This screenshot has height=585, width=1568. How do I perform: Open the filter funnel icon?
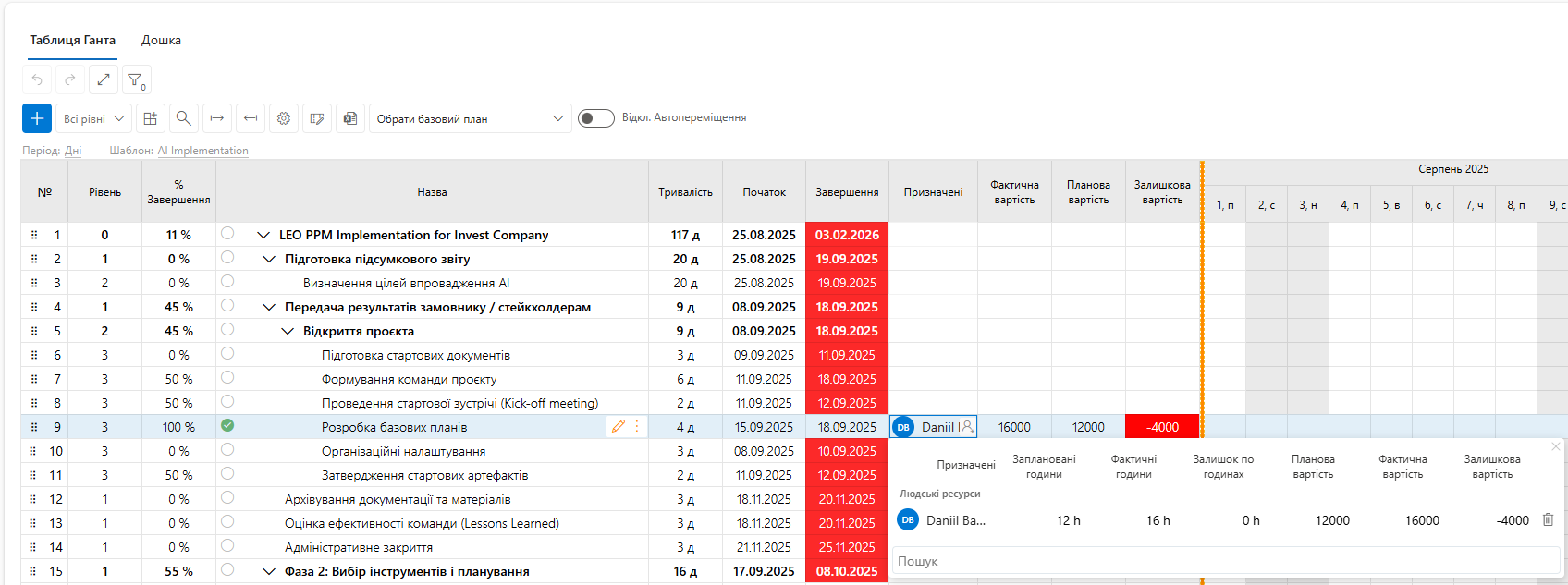pyautogui.click(x=136, y=79)
